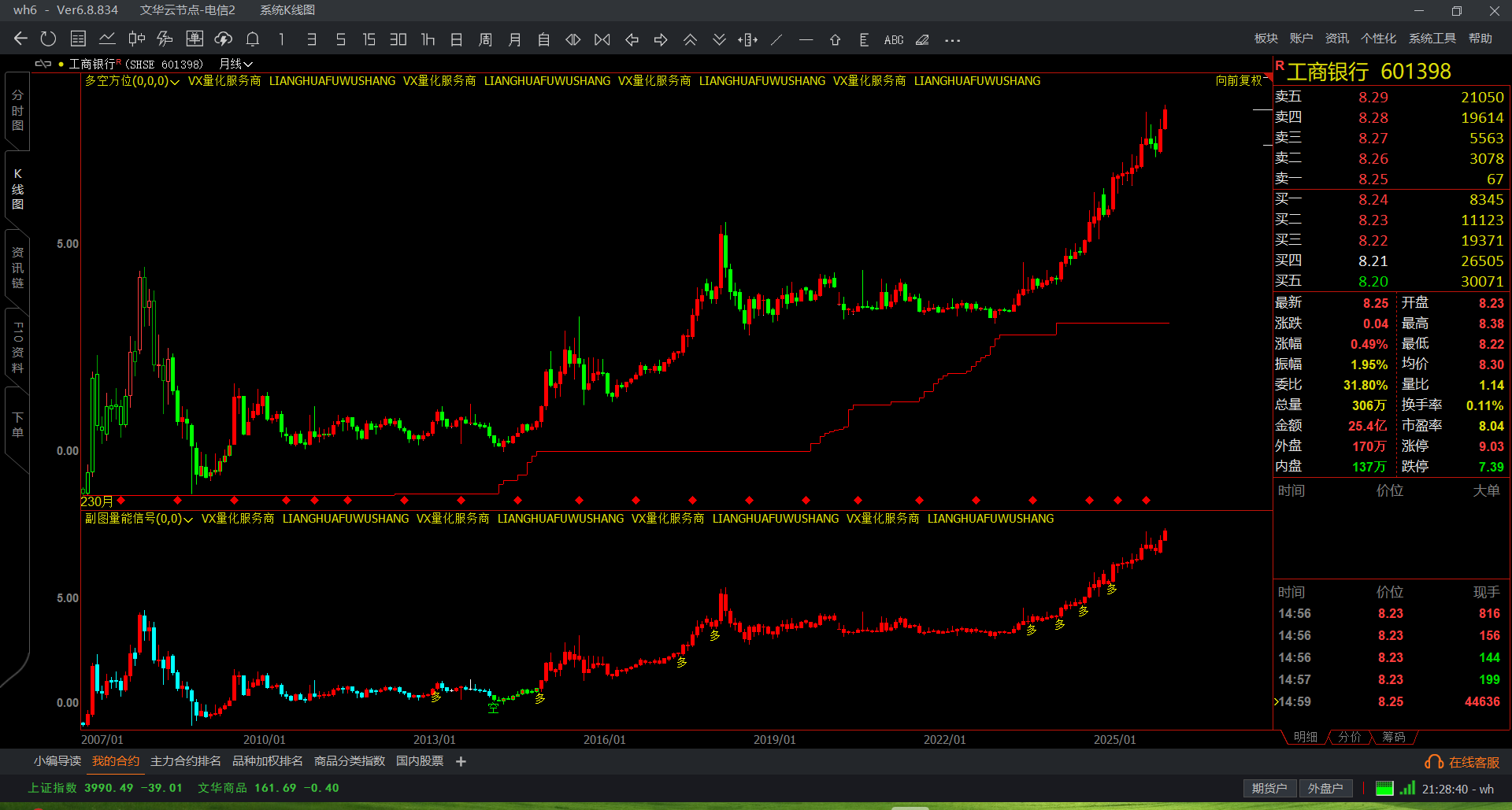Click the refresh toolbar icon
The image size is (1512, 810).
tap(48, 39)
